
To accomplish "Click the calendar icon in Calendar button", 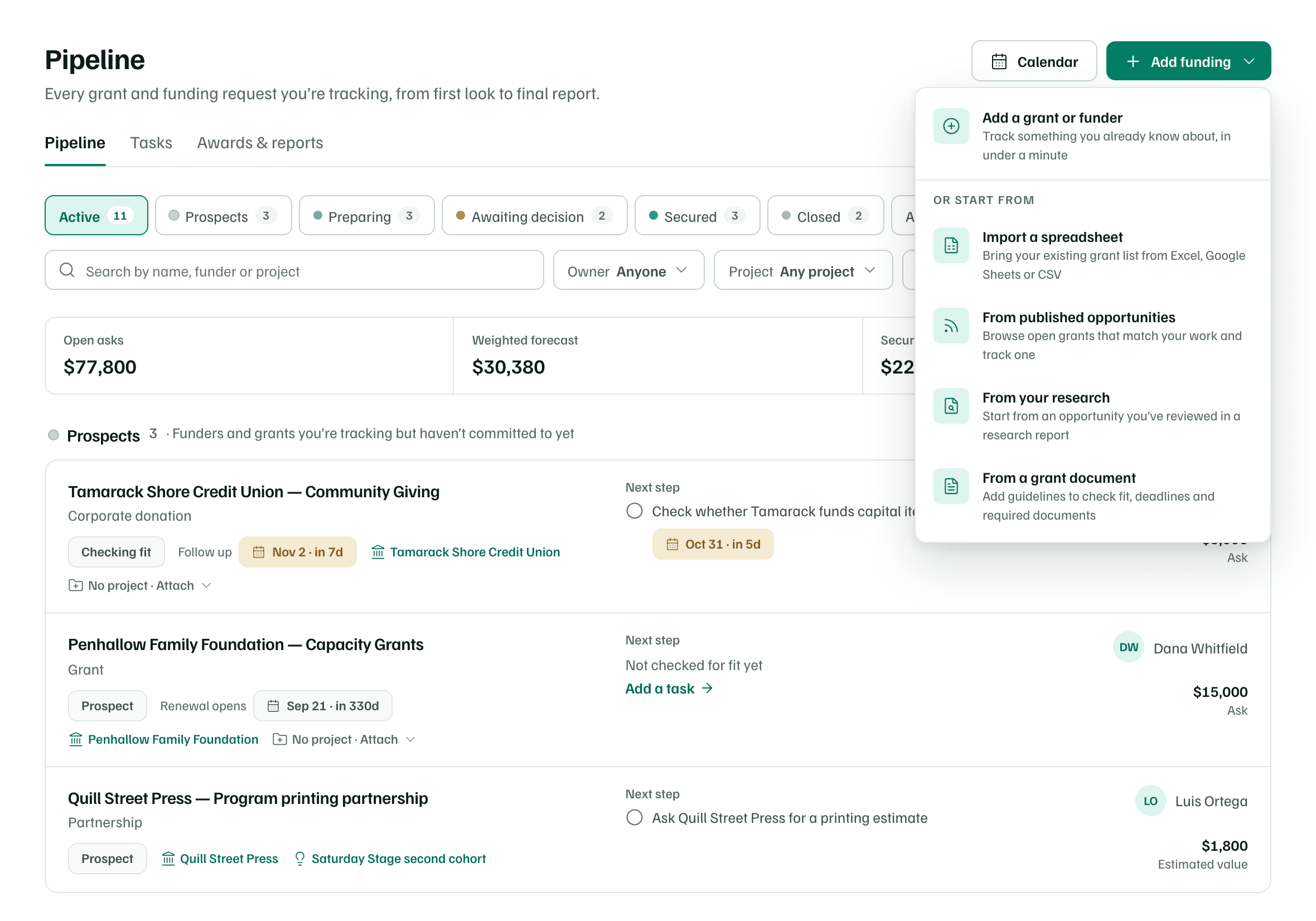I will click(x=999, y=61).
